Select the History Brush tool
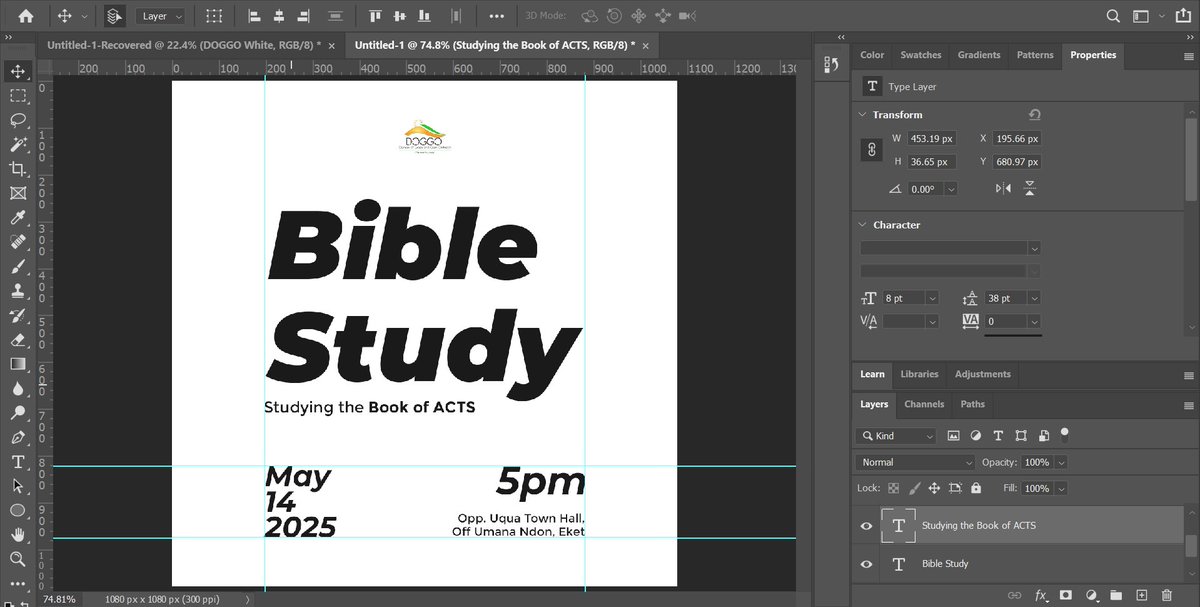This screenshot has height=607, width=1200. [18, 316]
